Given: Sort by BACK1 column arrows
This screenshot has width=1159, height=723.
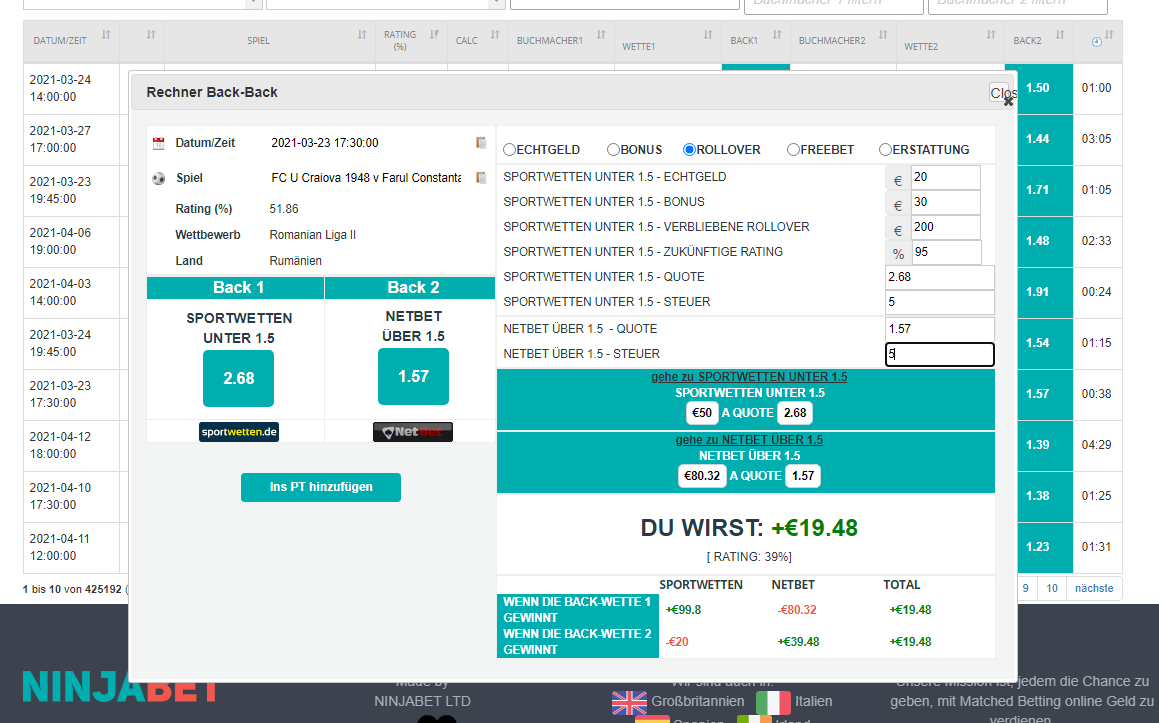Looking at the screenshot, I should [x=777, y=35].
